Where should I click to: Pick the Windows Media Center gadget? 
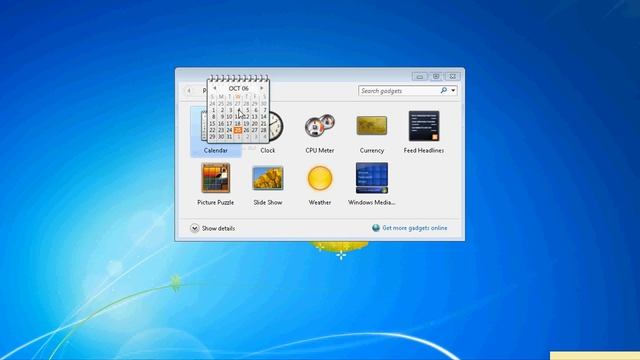pos(371,178)
